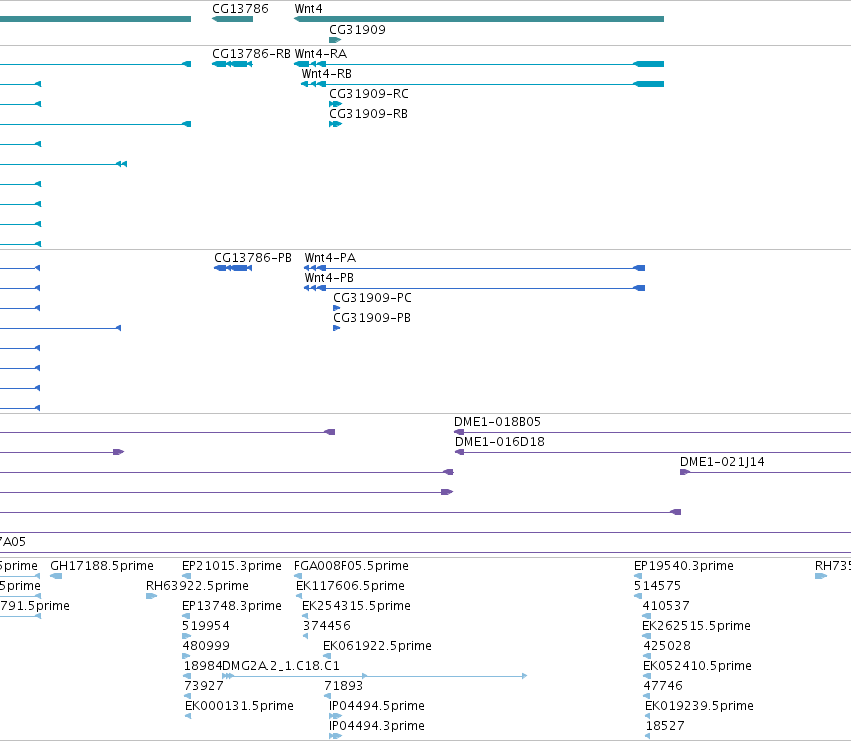The width and height of the screenshot is (851, 741).
Task: Click the EK019239.5prime EST label
Action: tap(699, 706)
